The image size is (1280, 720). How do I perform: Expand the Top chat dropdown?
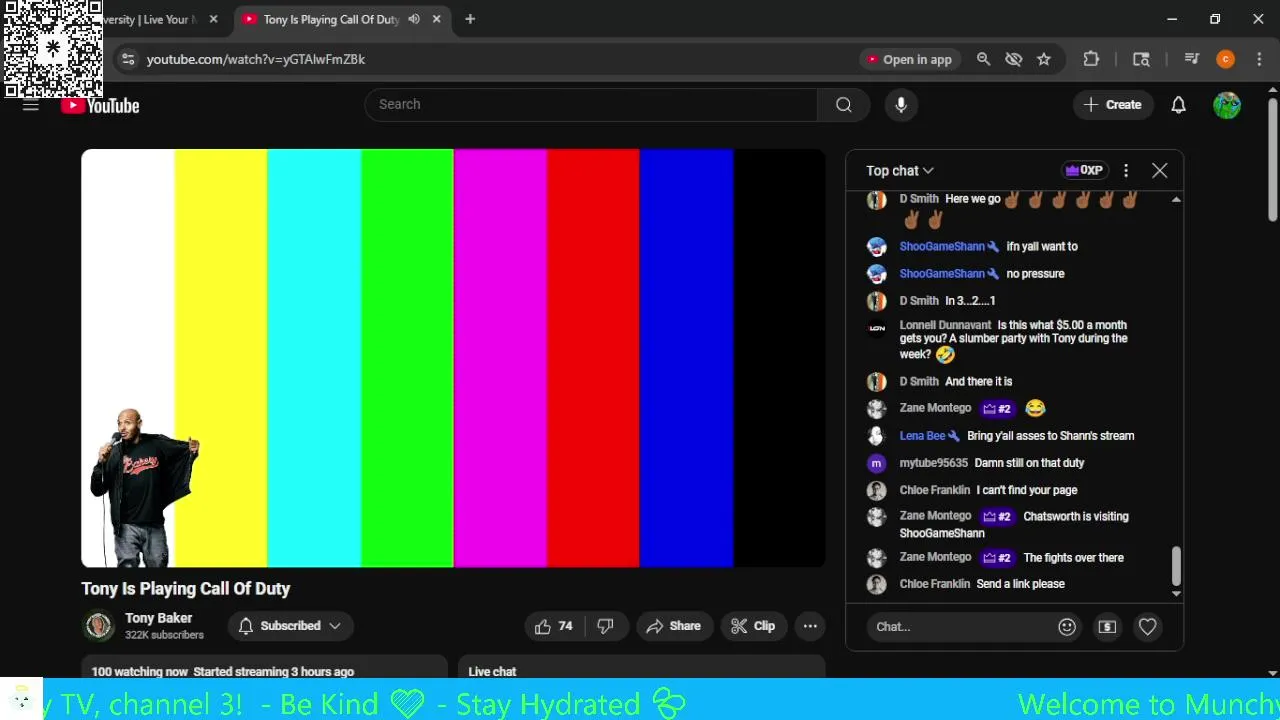pyautogui.click(x=900, y=171)
